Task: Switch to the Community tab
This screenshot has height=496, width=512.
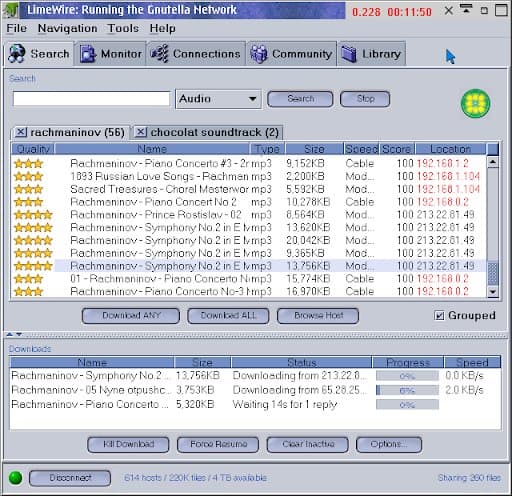Action: coord(291,54)
